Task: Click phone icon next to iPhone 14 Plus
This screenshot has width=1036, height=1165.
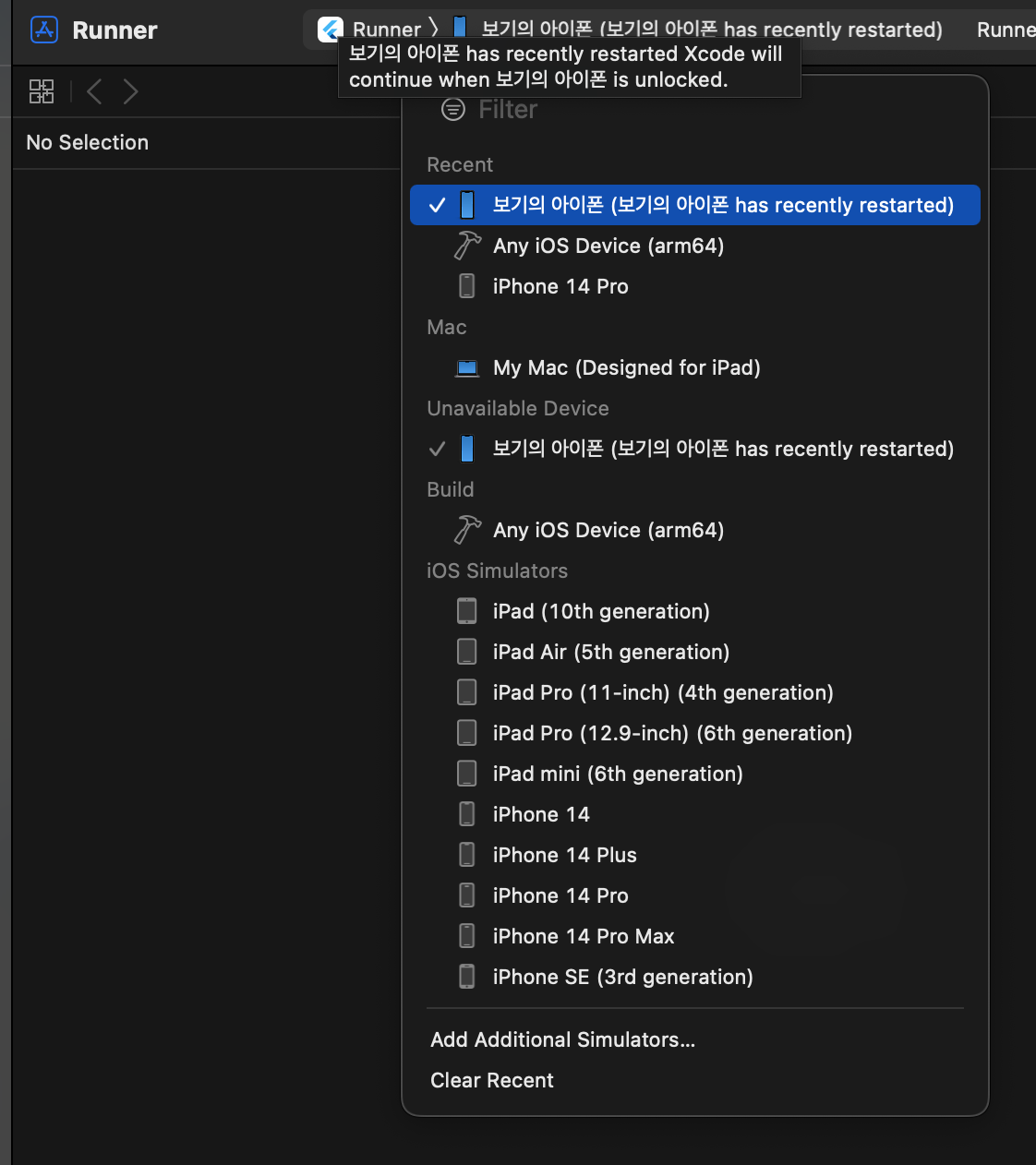Action: [467, 855]
